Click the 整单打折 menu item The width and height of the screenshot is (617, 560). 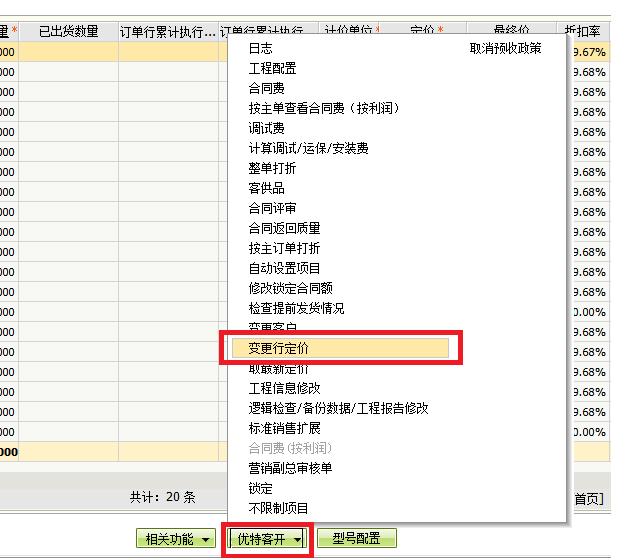tap(272, 168)
